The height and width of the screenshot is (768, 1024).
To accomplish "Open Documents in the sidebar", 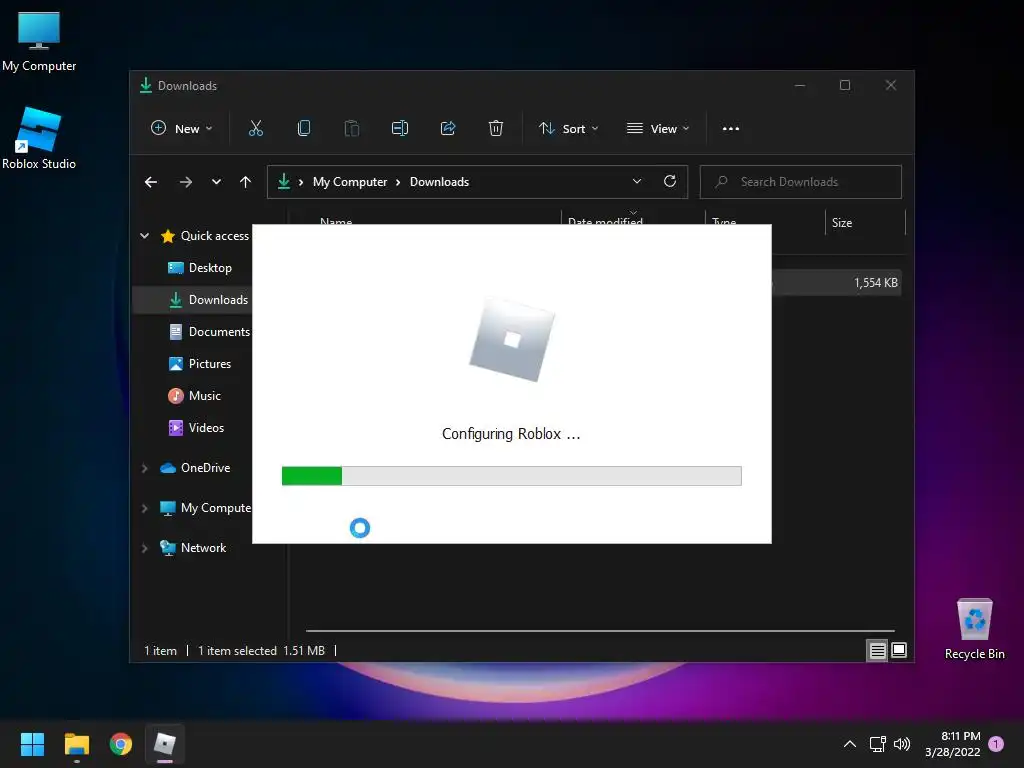I will 209,332.
